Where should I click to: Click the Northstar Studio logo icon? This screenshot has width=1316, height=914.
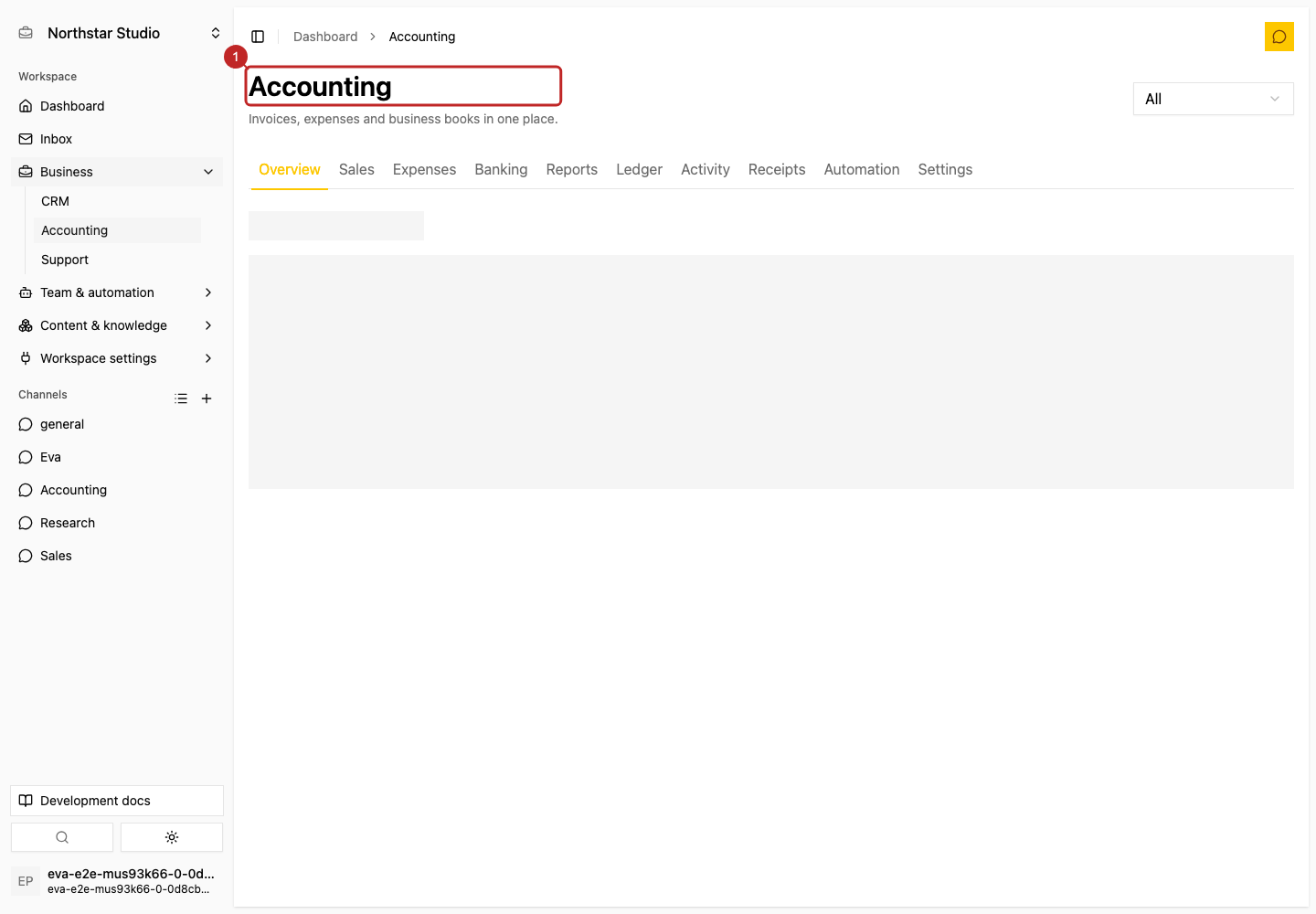coord(26,33)
